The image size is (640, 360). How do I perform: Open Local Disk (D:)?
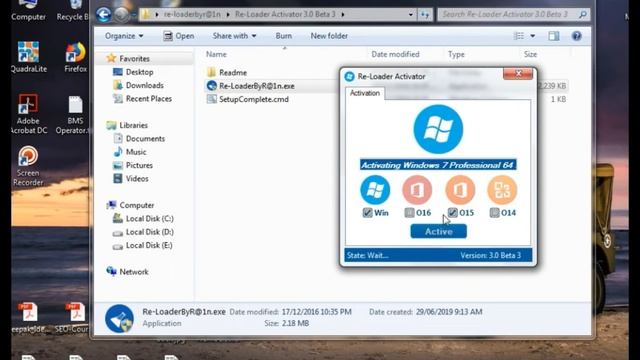pos(143,232)
